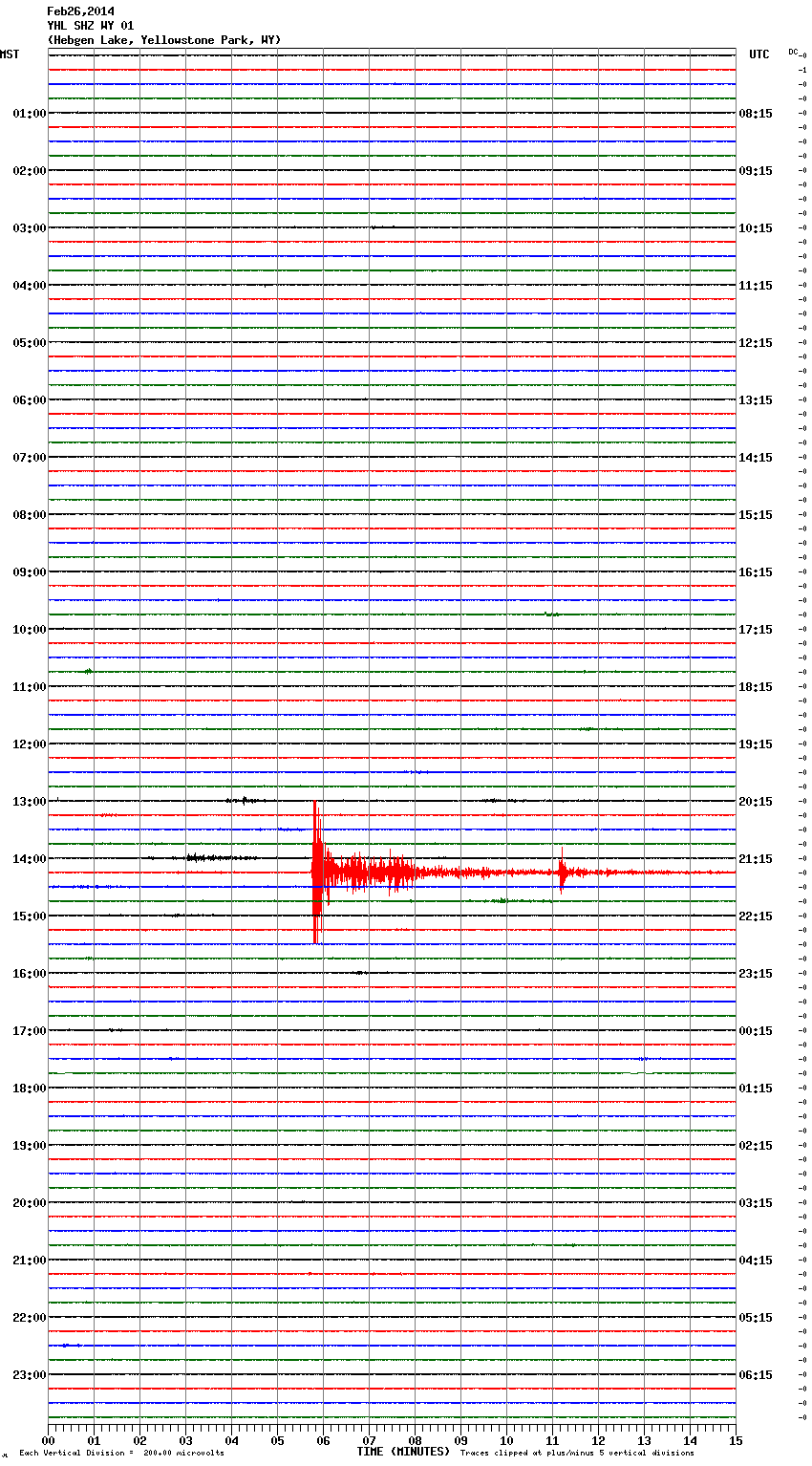
Task: Click the 20:00 MST hour label
Action: pos(30,1203)
